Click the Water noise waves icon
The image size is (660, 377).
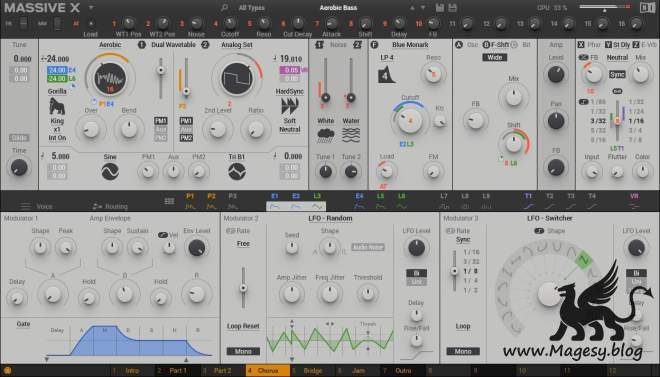(351, 135)
